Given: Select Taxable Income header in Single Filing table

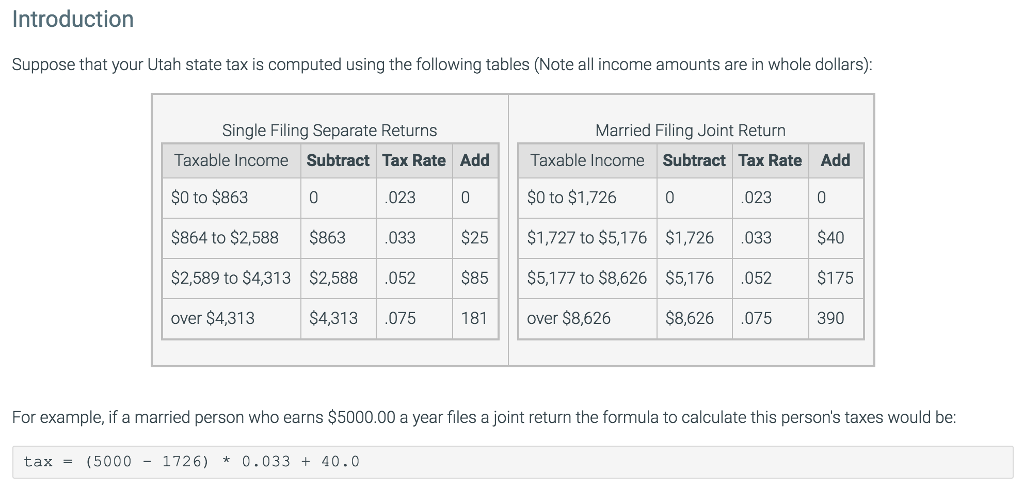Looking at the screenshot, I should [231, 160].
